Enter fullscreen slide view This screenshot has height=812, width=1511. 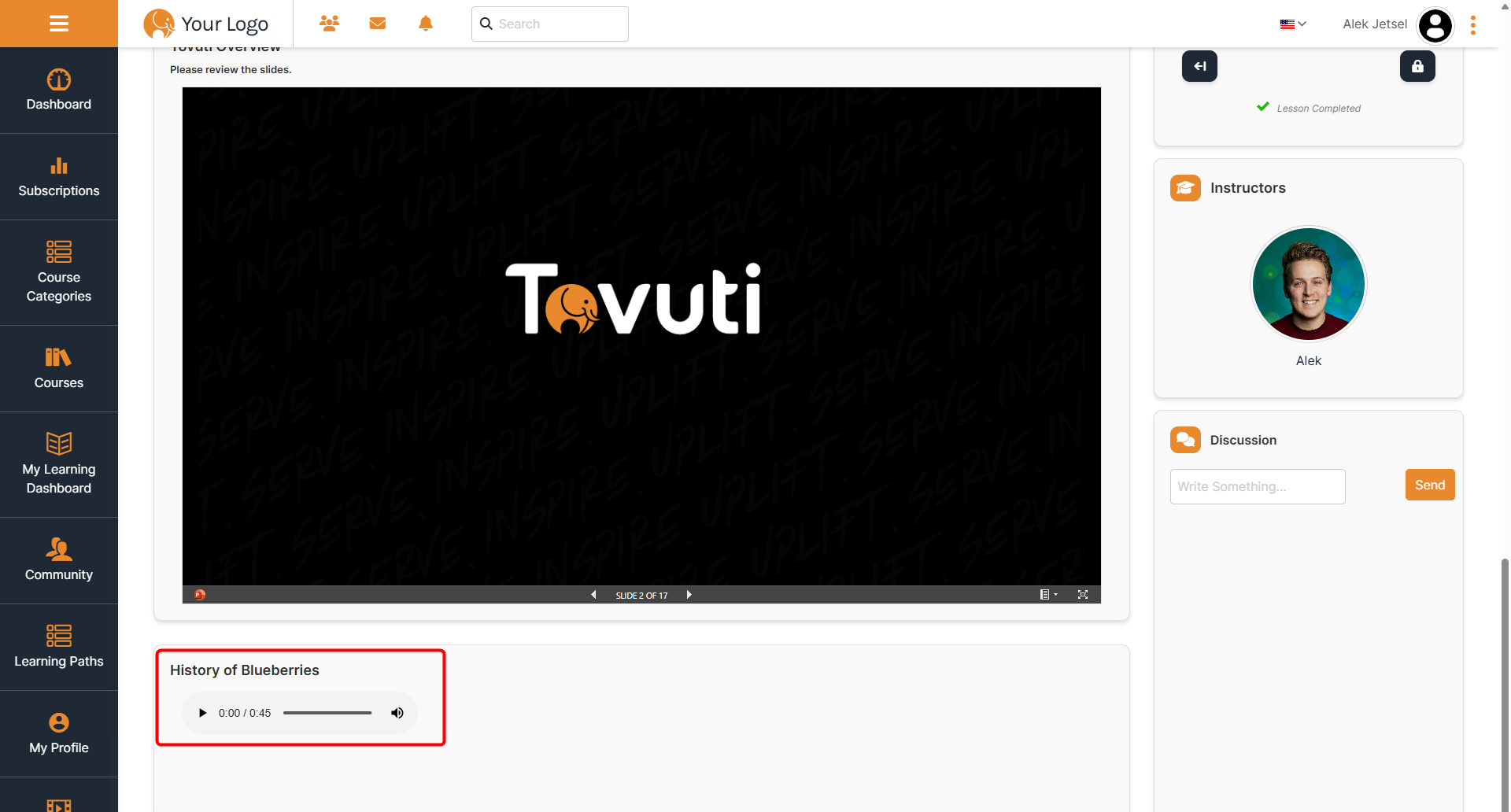pyautogui.click(x=1083, y=595)
